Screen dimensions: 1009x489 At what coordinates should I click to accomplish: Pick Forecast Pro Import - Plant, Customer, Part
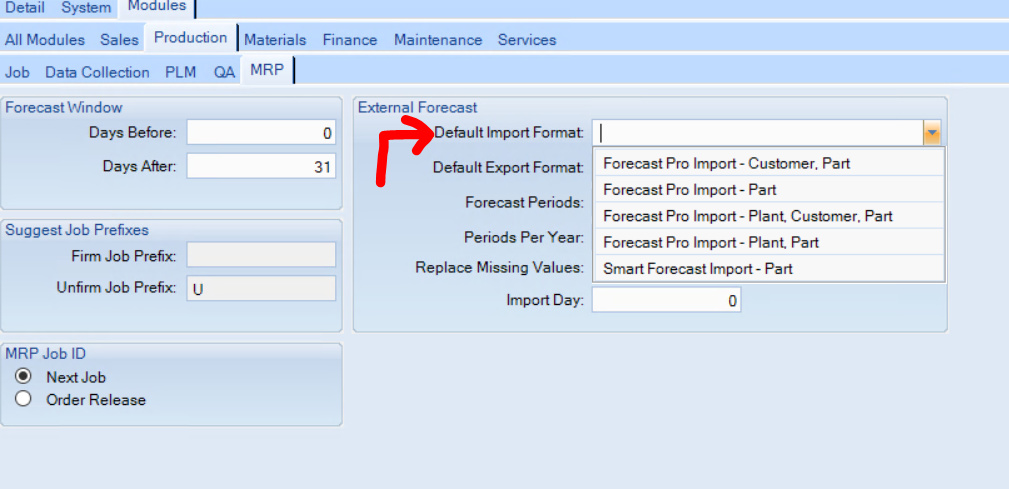pyautogui.click(x=768, y=216)
